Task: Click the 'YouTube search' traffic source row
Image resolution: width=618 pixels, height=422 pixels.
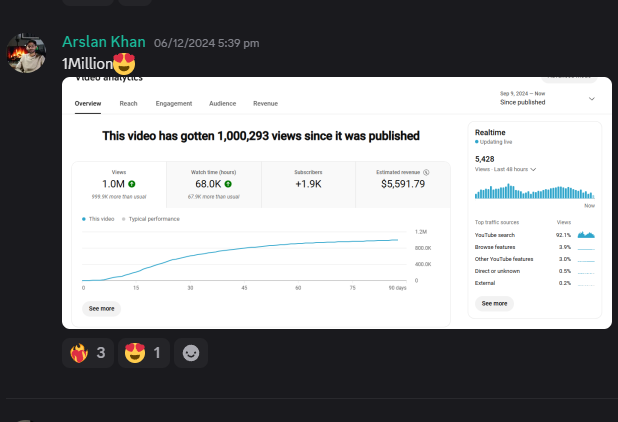Action: (535, 235)
